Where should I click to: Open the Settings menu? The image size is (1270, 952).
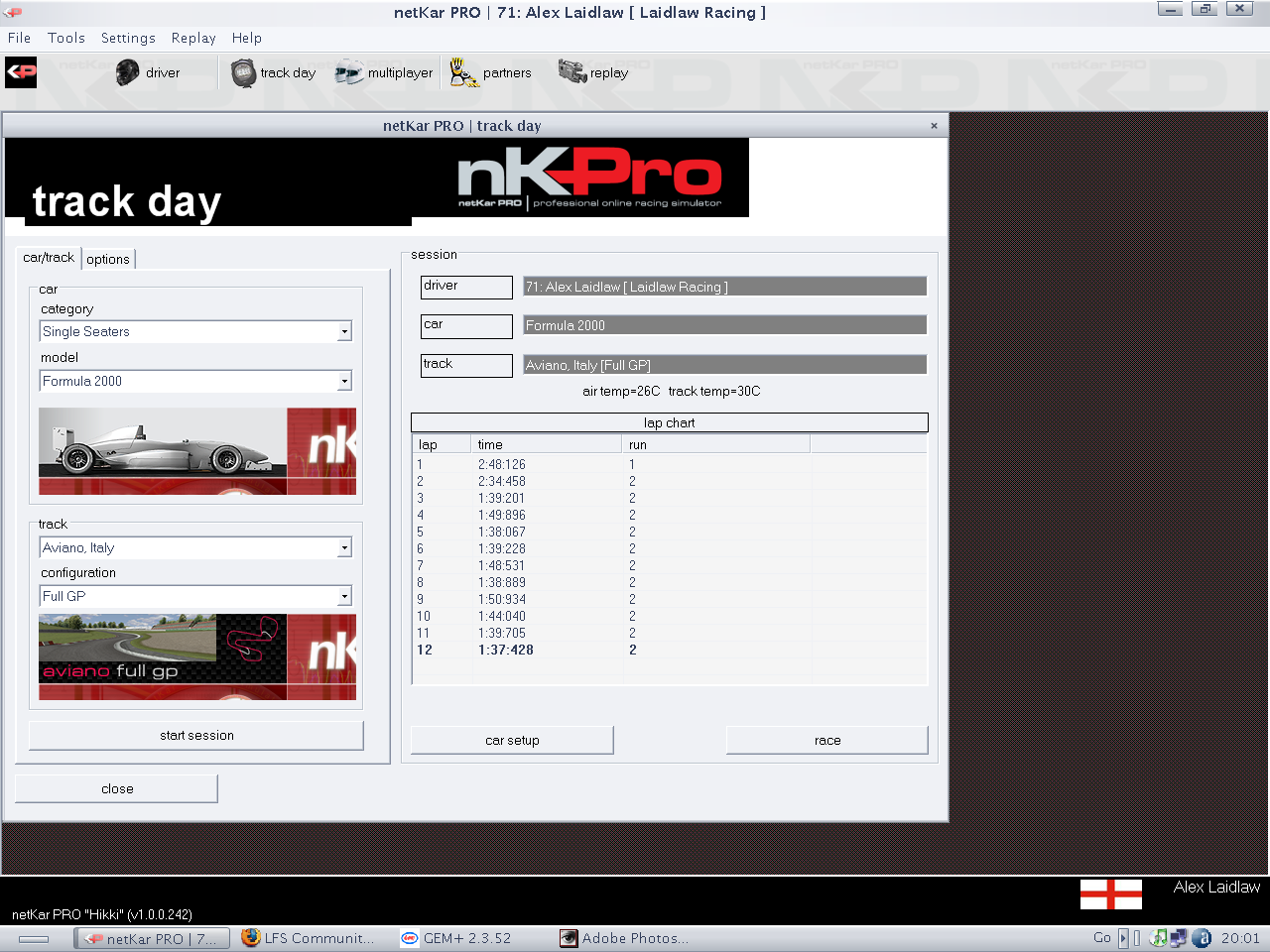click(x=128, y=38)
